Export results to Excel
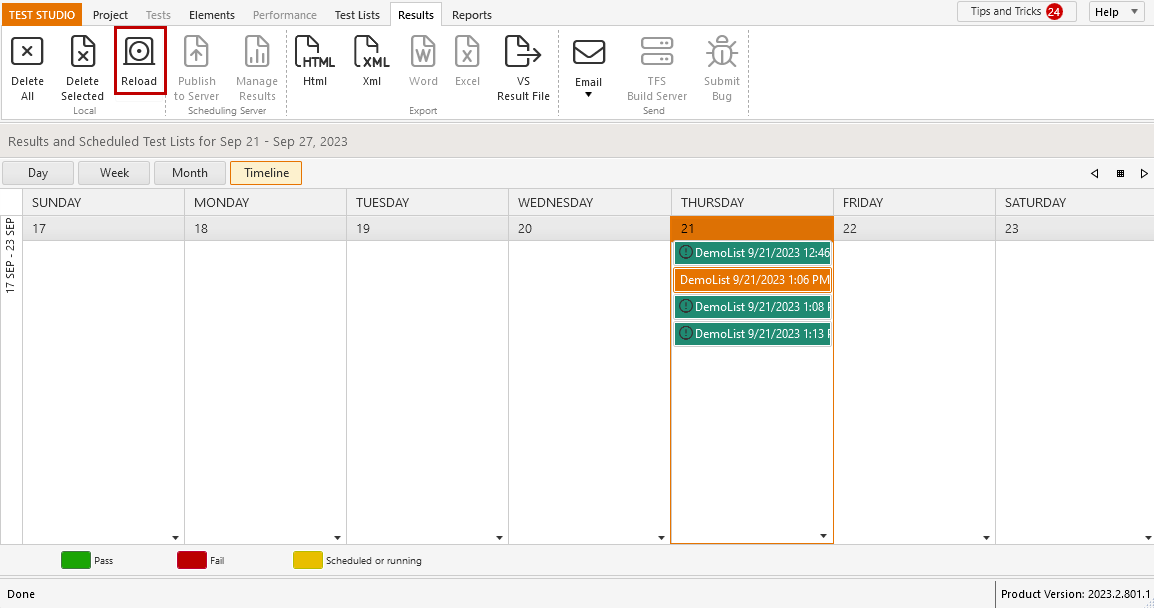 click(x=467, y=52)
